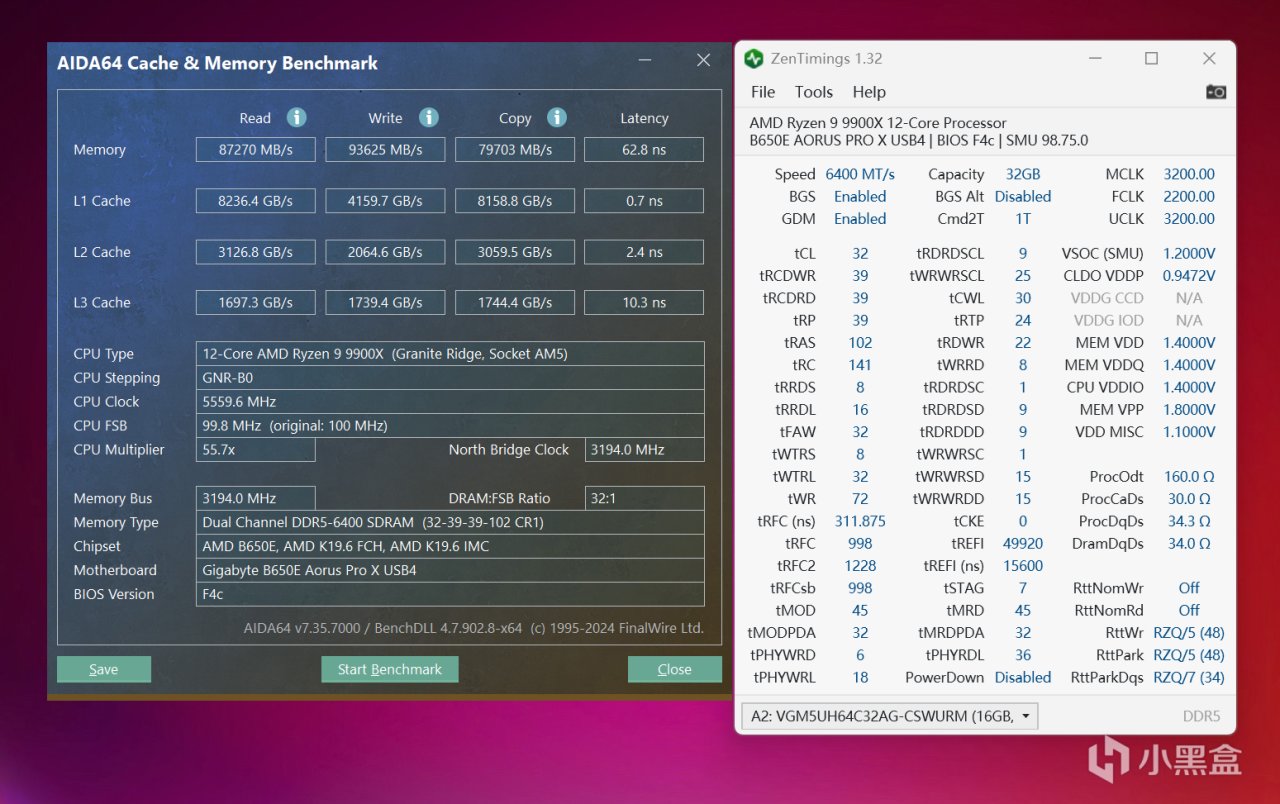Viewport: 1280px width, 804px height.
Task: Click the Motherboard field in AIDA64
Action: click(450, 570)
